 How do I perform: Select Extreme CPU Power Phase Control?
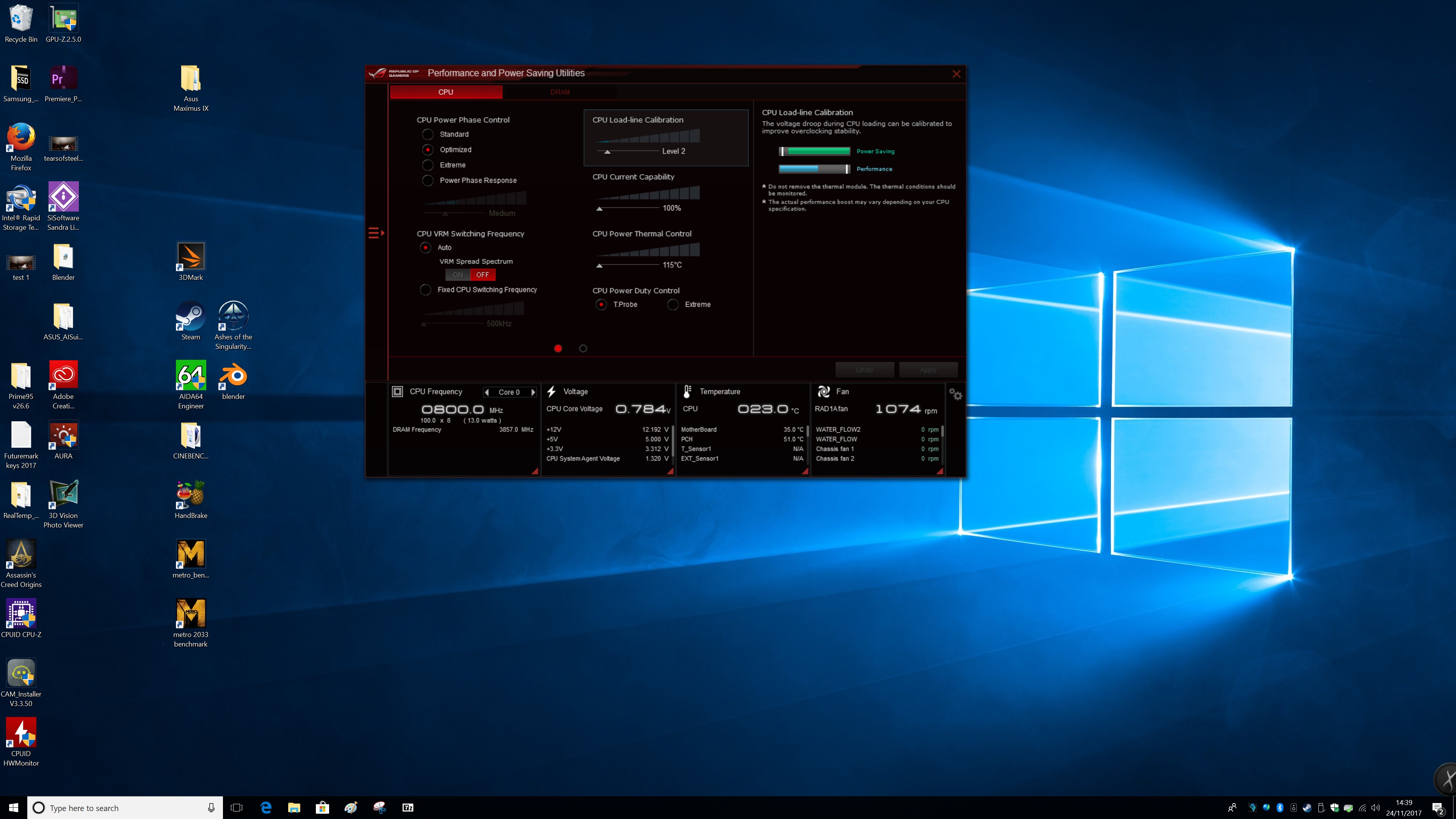[428, 165]
